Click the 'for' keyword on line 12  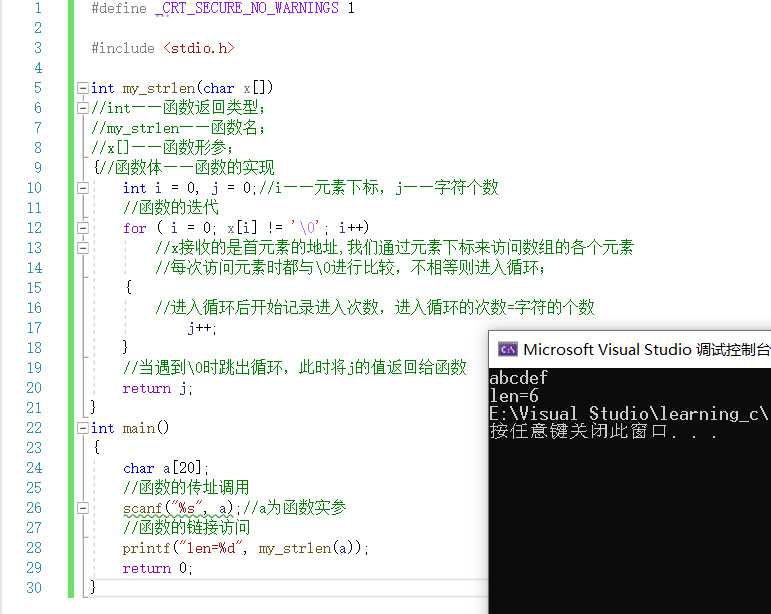tap(135, 228)
